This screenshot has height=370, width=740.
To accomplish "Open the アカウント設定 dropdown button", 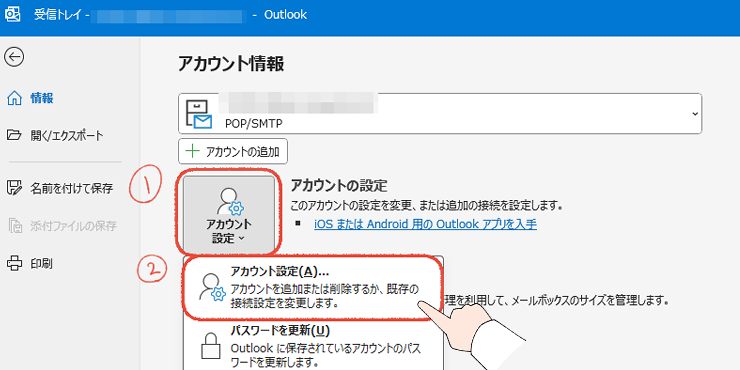I will [x=229, y=215].
